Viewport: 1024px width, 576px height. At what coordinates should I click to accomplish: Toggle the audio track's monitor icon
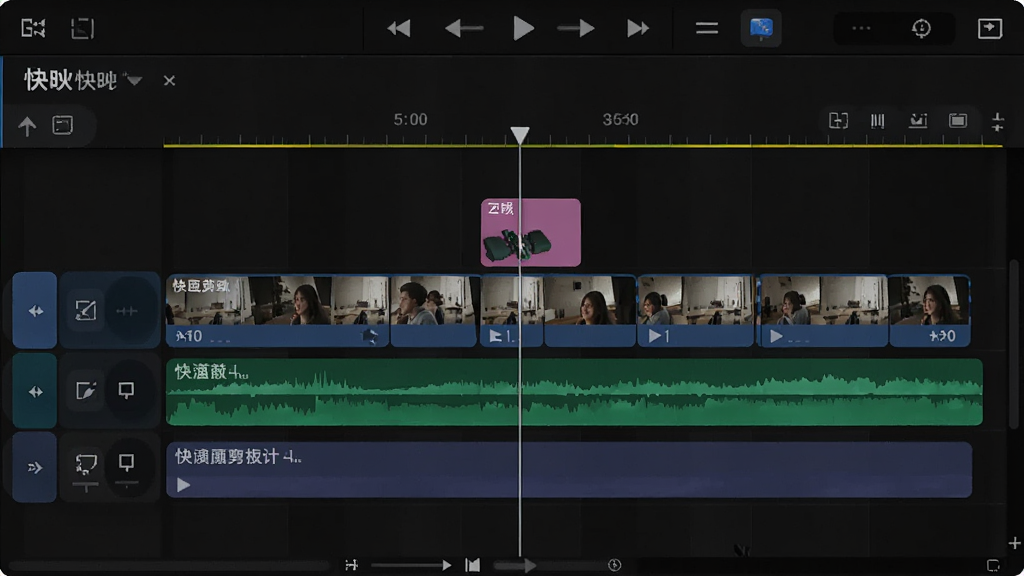[126, 391]
